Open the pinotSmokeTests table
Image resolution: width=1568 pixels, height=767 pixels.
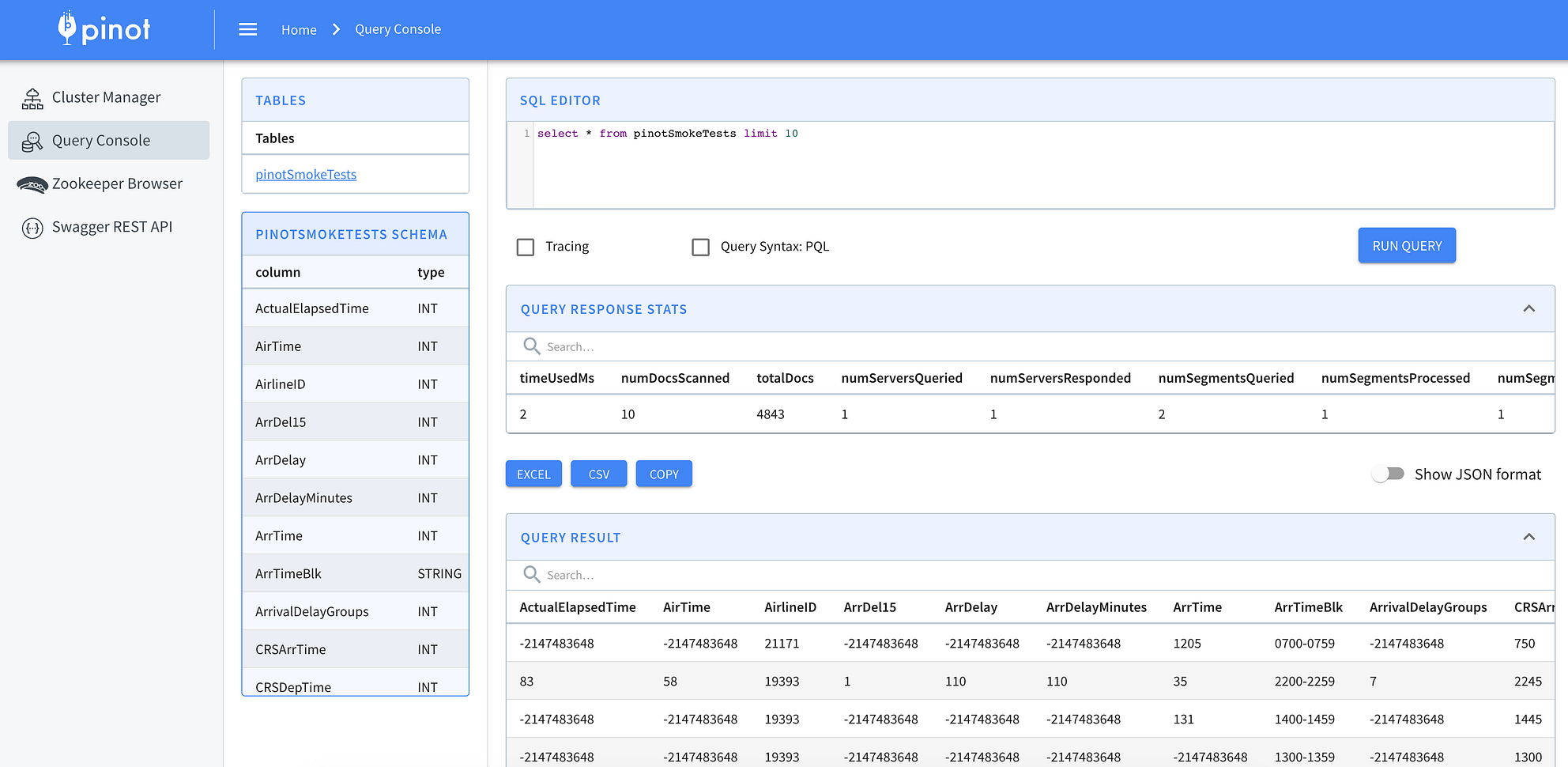click(x=305, y=174)
